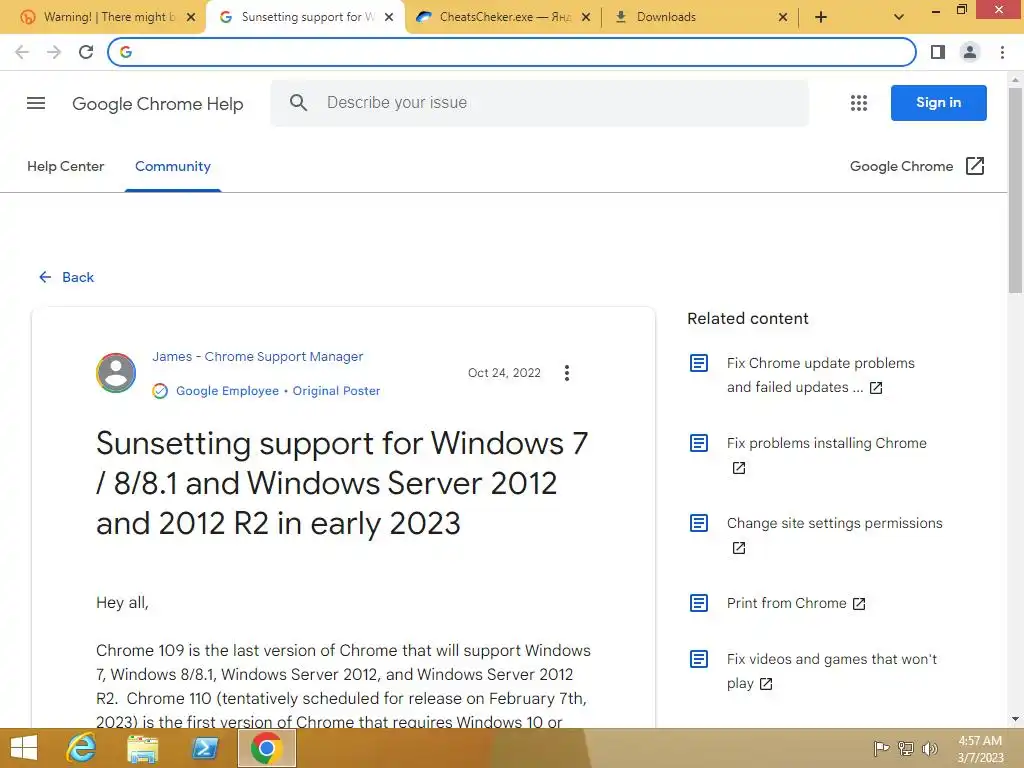This screenshot has height=768, width=1024.
Task: Open Fix videos and games link
Action: (x=832, y=671)
